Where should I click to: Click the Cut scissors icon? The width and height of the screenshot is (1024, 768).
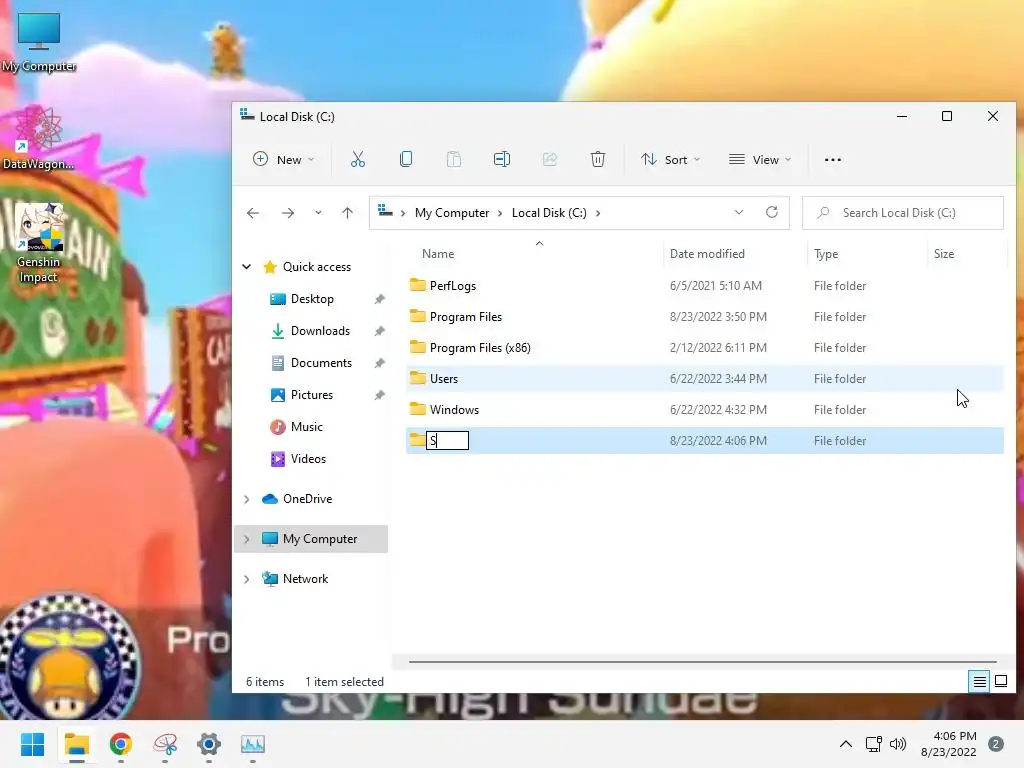point(358,159)
